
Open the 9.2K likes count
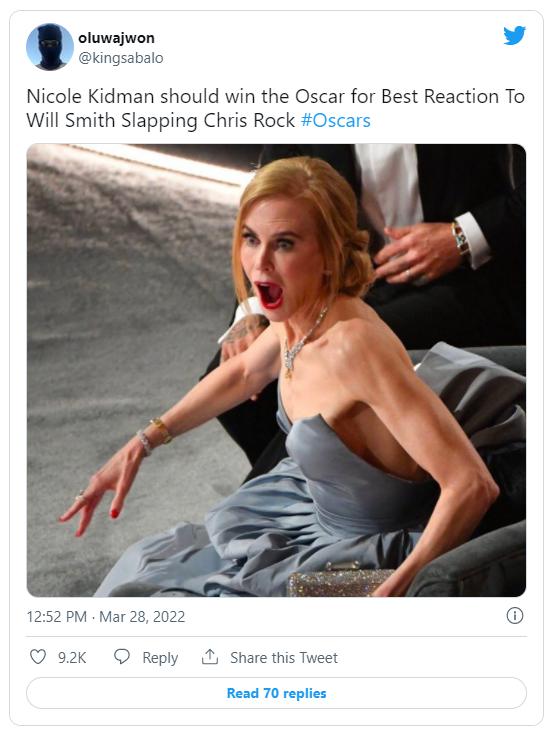point(72,658)
